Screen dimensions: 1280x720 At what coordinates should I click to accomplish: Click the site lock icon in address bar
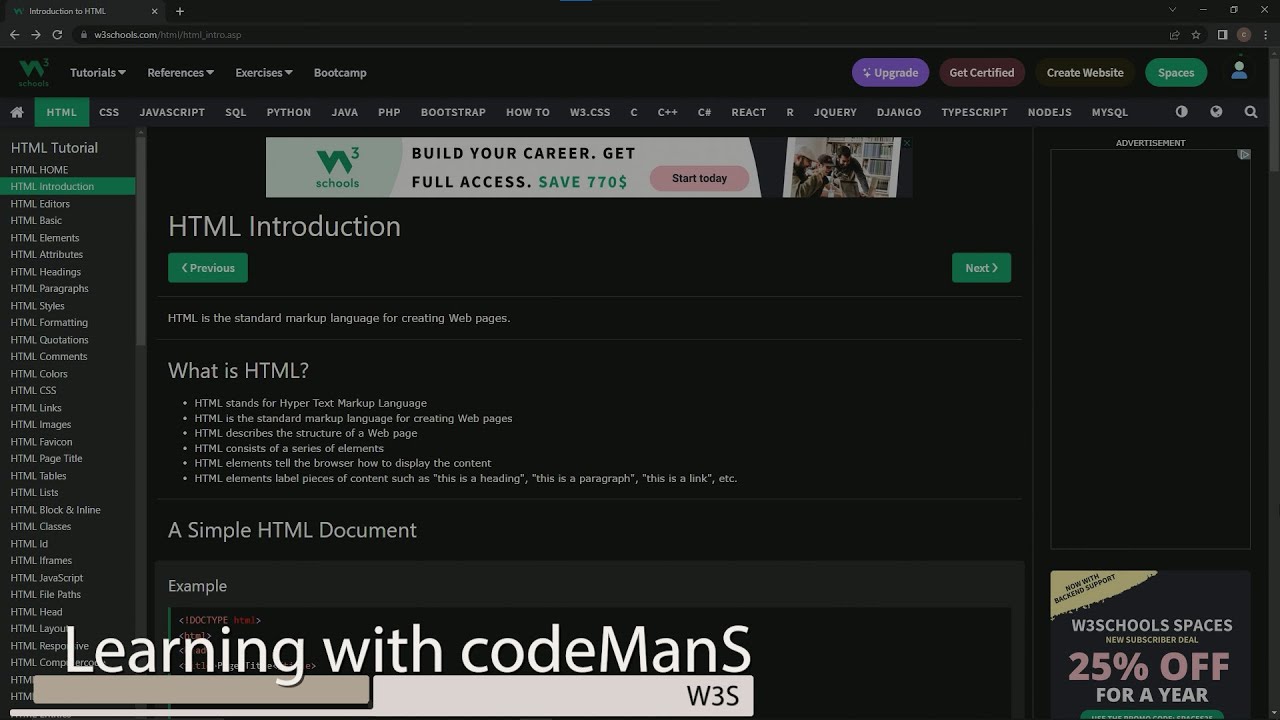[x=84, y=35]
